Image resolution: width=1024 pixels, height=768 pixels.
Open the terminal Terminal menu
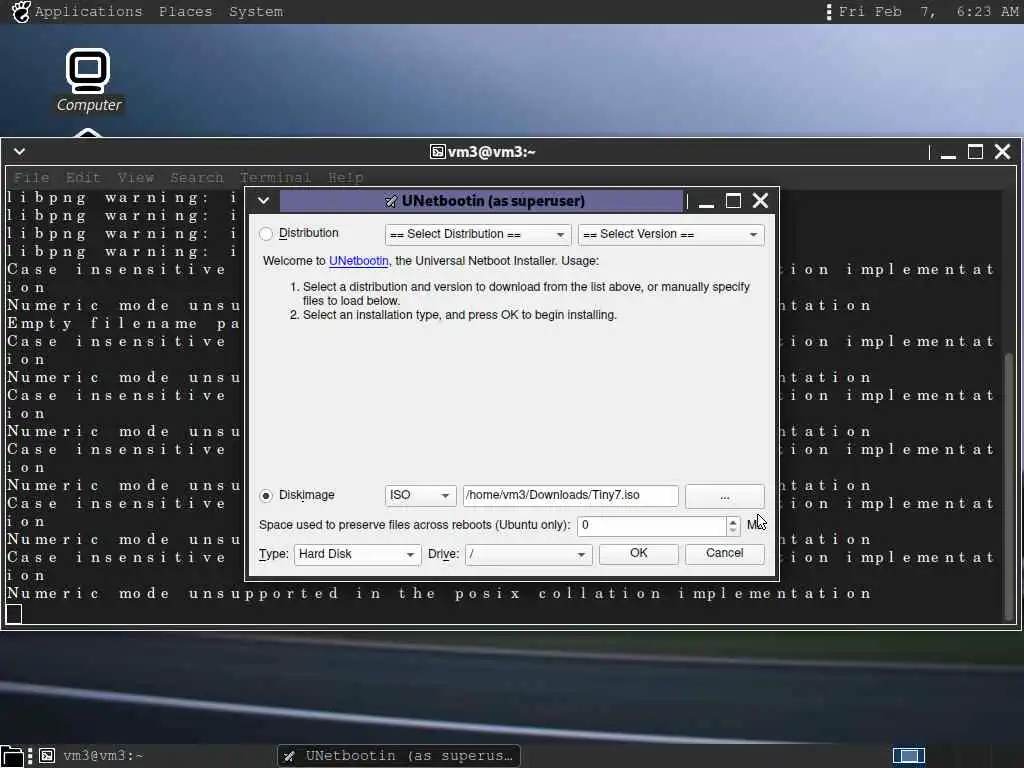[x=275, y=178]
